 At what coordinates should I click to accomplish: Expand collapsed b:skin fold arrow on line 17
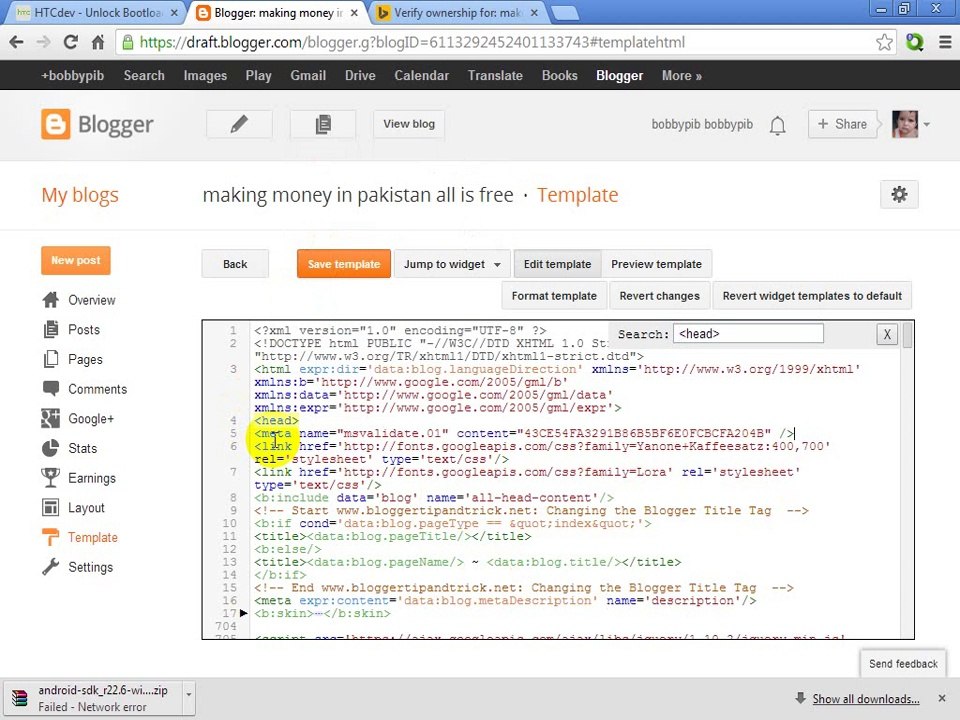[x=244, y=613]
